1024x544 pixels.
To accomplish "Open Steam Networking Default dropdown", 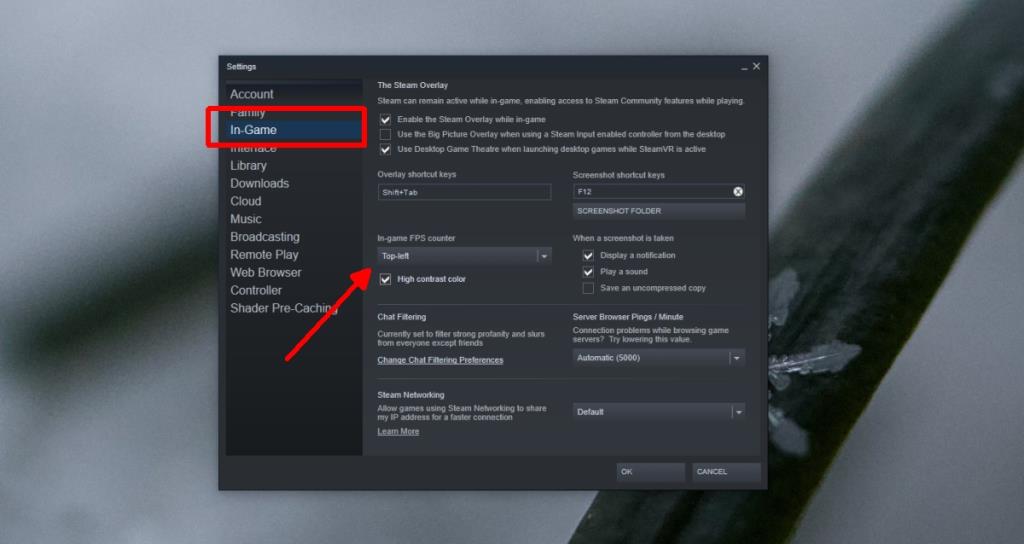I will point(658,412).
